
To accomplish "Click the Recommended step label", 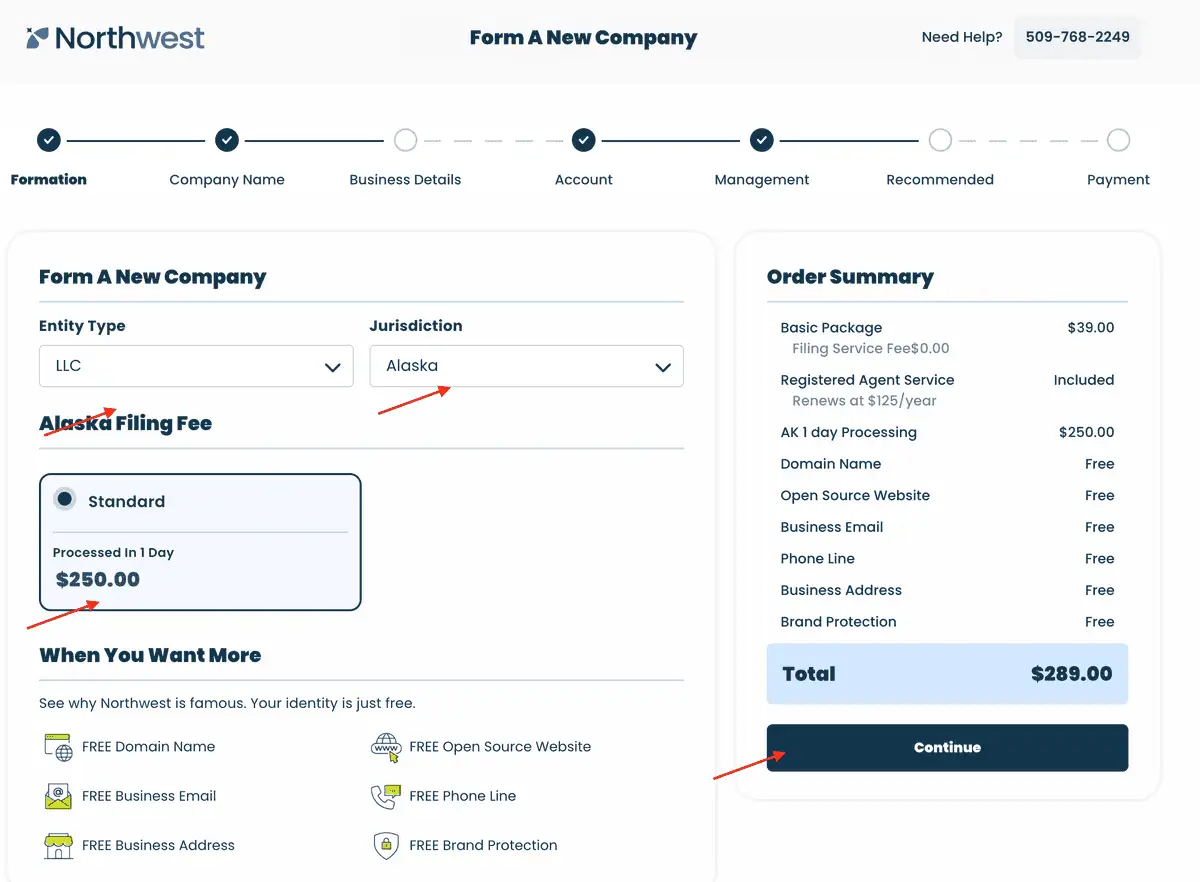I will pyautogui.click(x=940, y=180).
